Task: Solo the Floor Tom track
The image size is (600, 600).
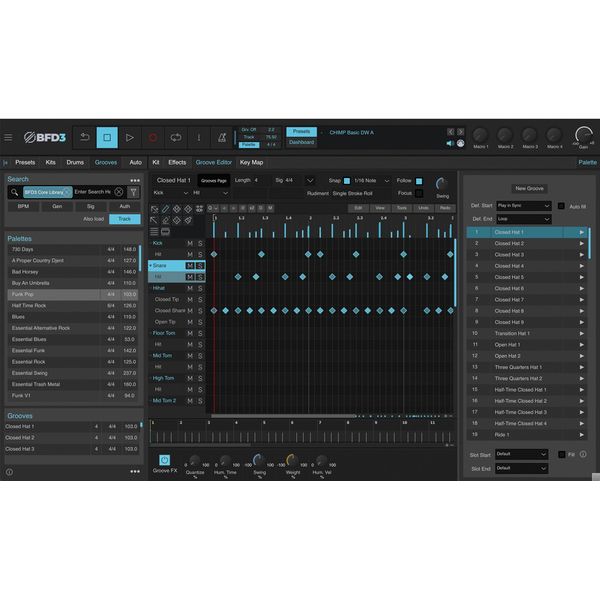Action: 200,333
